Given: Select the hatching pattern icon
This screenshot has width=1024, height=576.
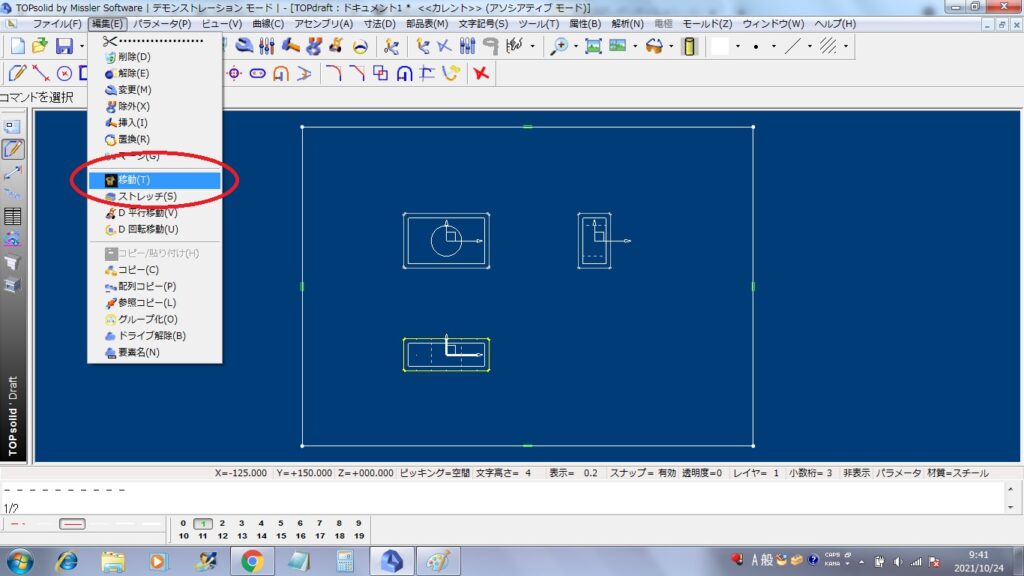Looking at the screenshot, I should click(828, 46).
